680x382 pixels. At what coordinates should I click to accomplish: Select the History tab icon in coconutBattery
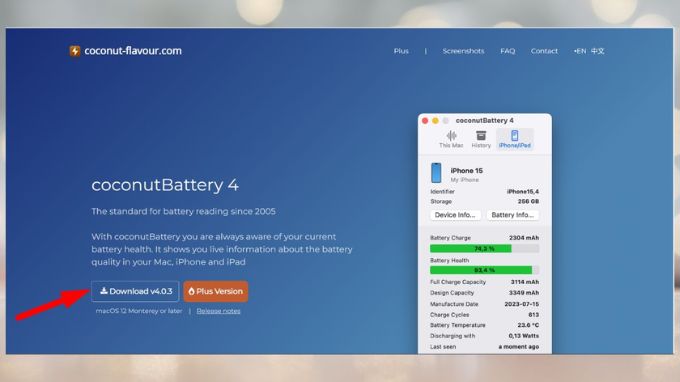coord(481,139)
